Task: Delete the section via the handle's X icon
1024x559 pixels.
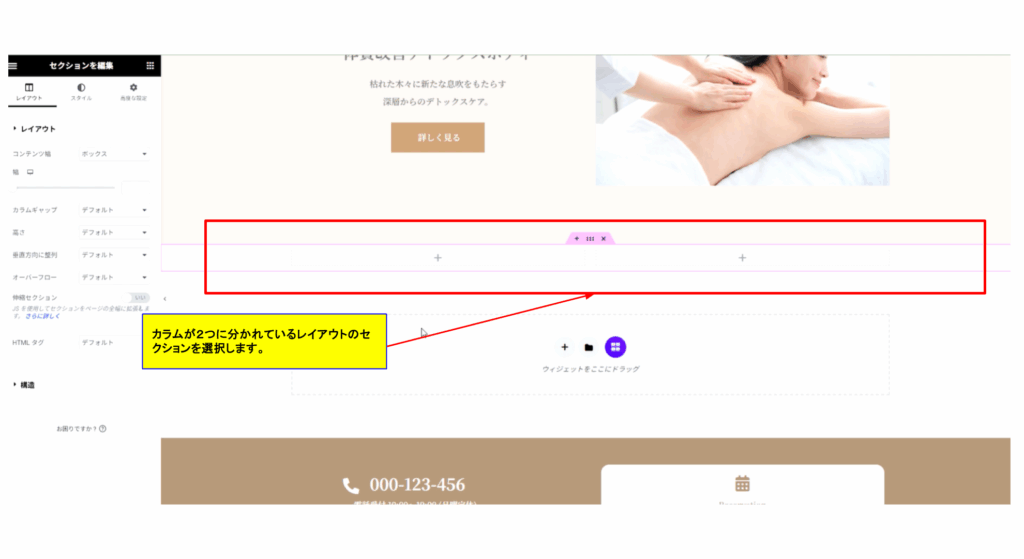Action: pyautogui.click(x=604, y=239)
